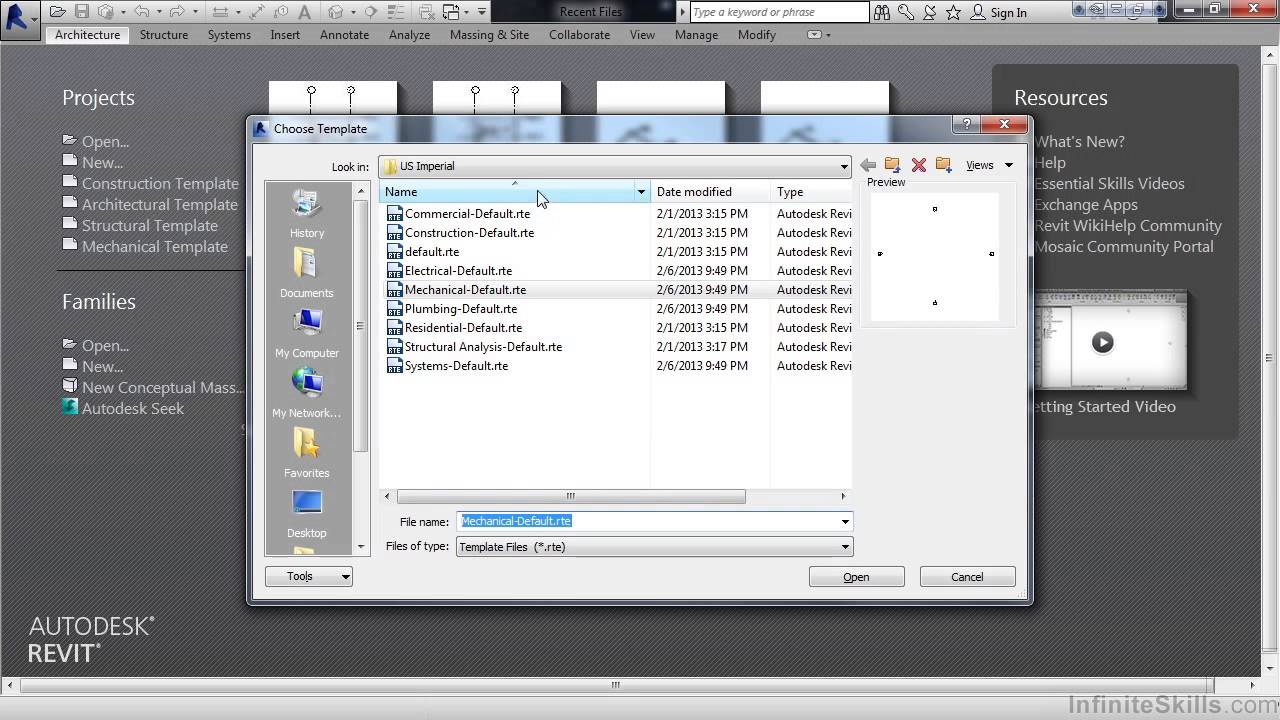Go to Favorites in the dialog sidebar
Screen dimensions: 1280x720
(307, 453)
